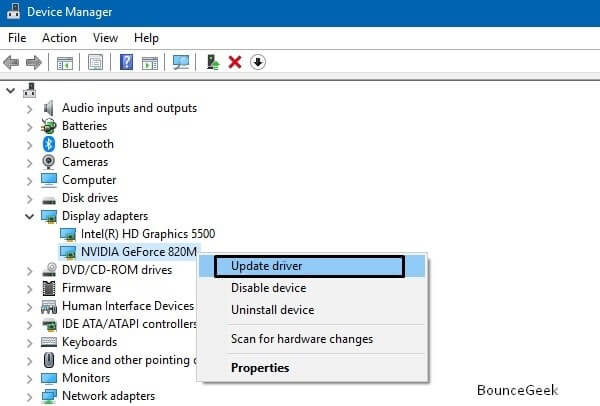Open Properties from the context menu
This screenshot has width=600, height=406.
click(312, 368)
